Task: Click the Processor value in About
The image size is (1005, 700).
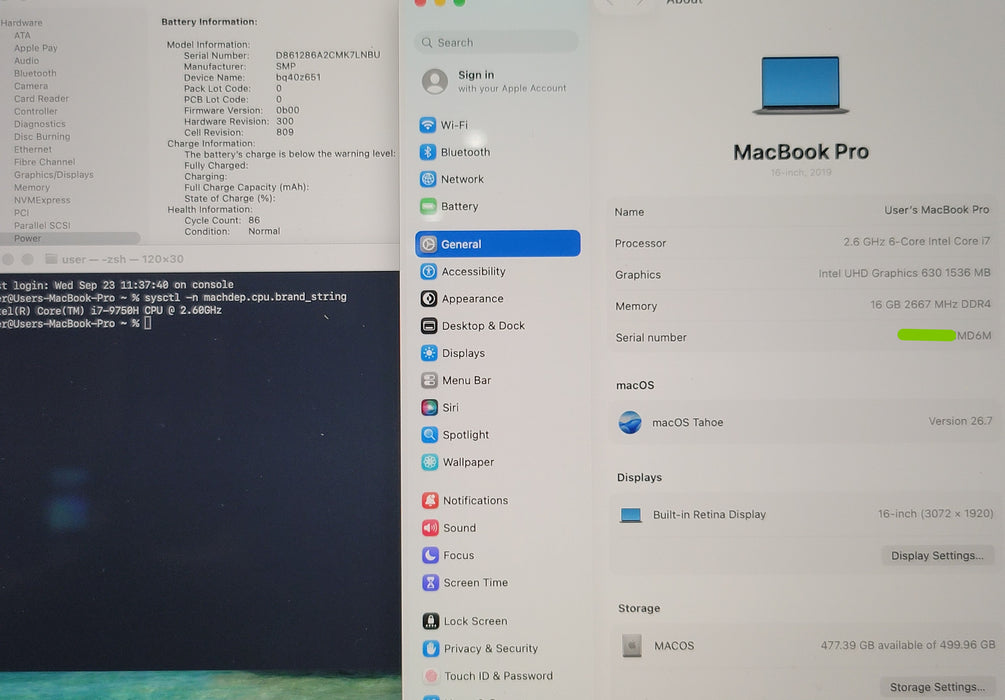Action: tap(917, 242)
